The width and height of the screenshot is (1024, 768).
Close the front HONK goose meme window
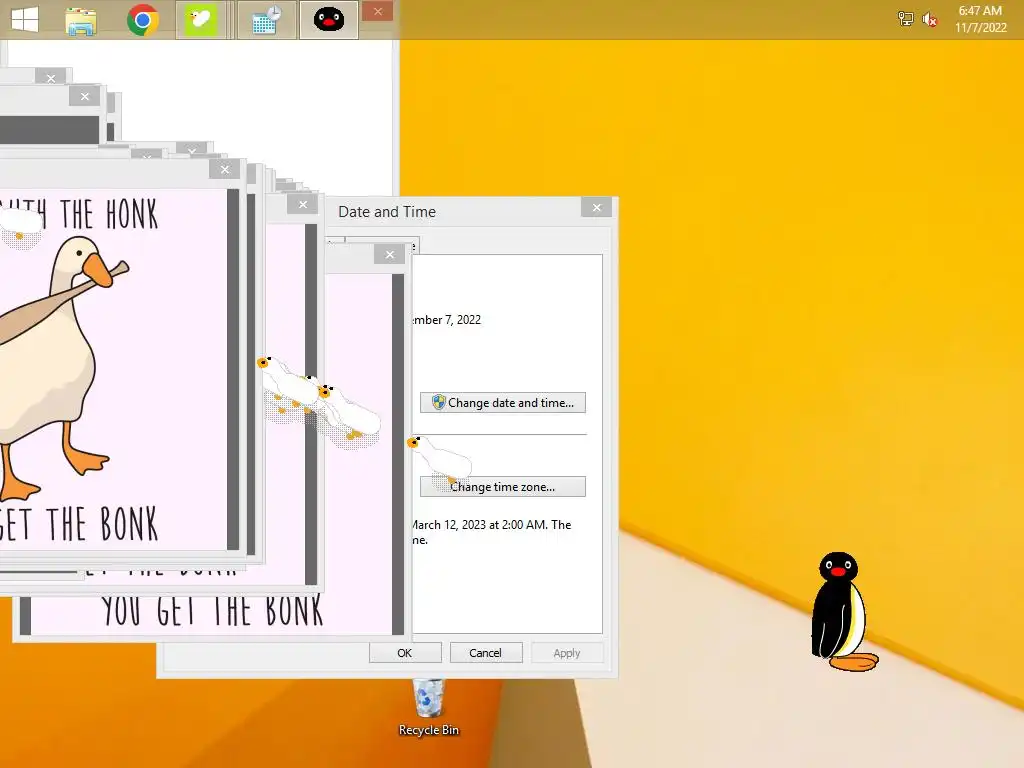click(x=225, y=169)
